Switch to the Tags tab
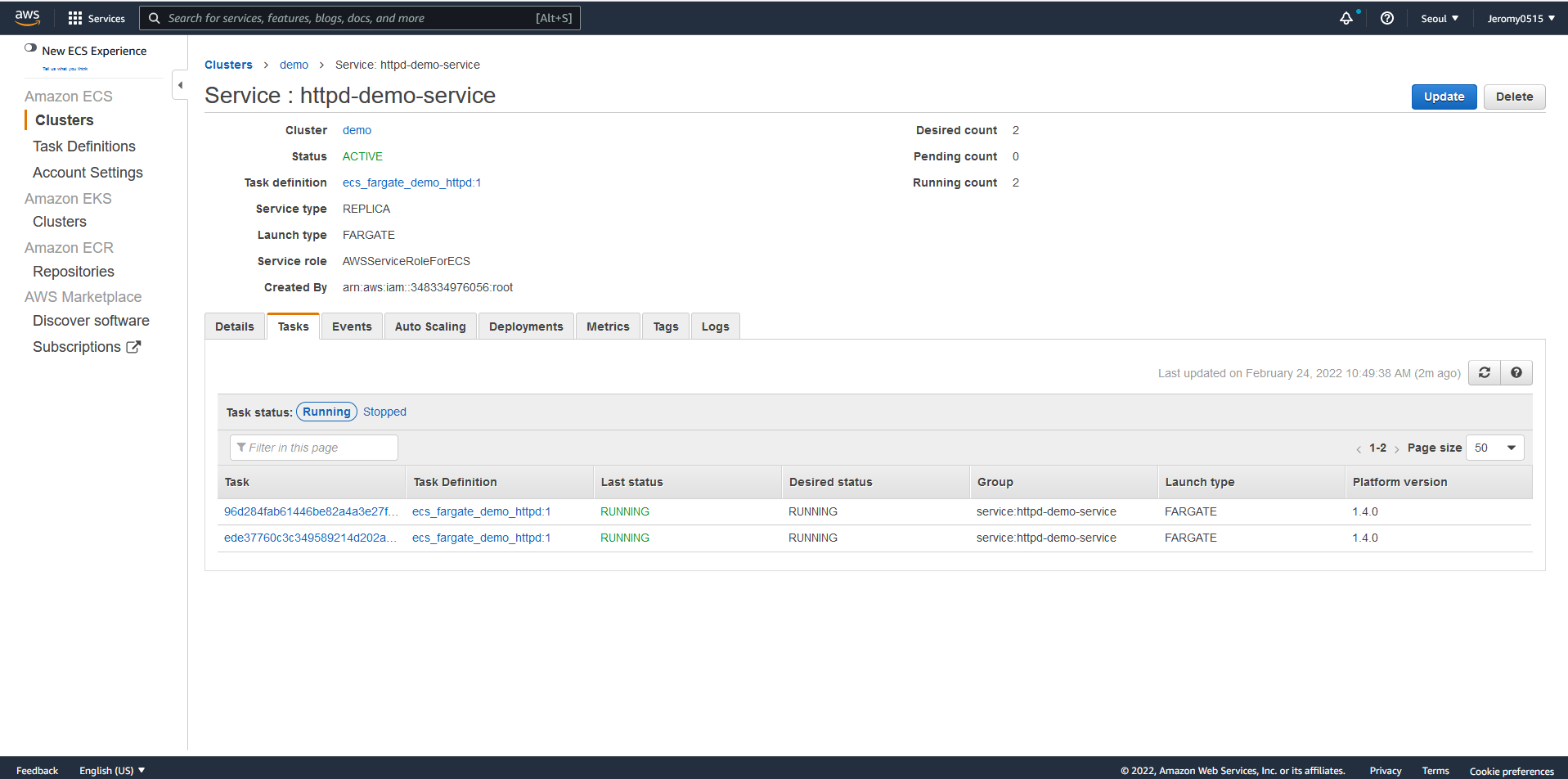The width and height of the screenshot is (1568, 779). coord(666,326)
